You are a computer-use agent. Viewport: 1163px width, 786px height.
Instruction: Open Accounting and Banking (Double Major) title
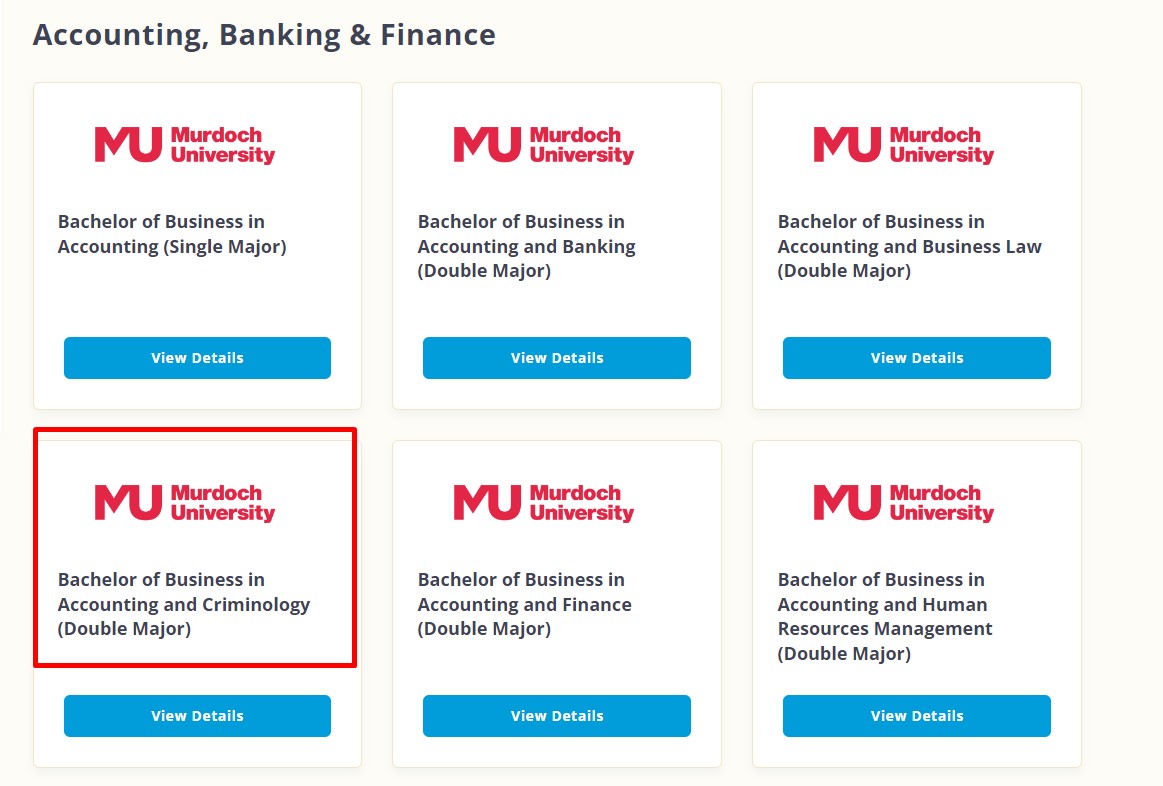(x=527, y=246)
